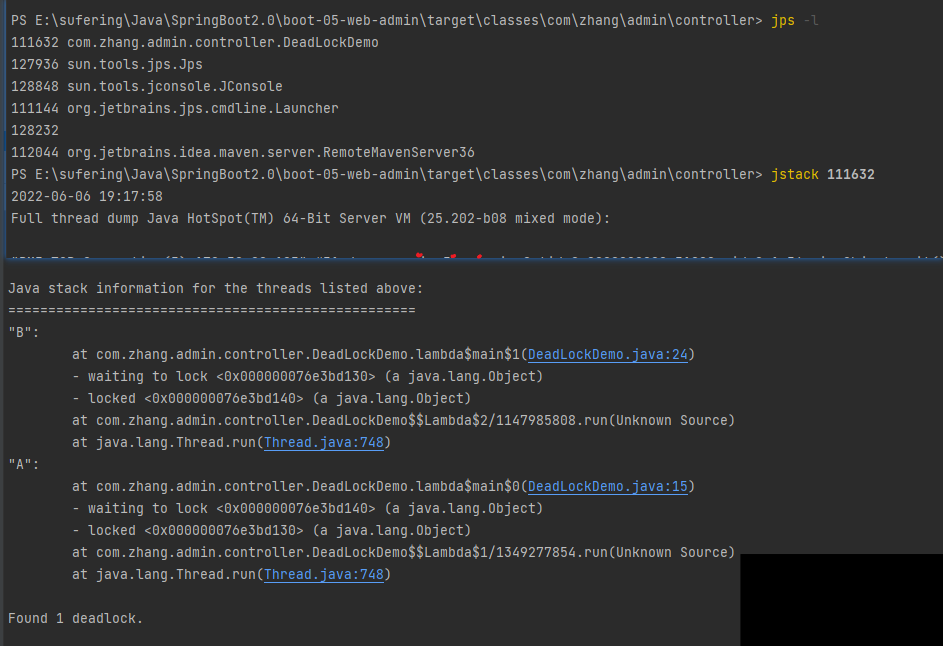Click thread A's "locked <0x000000076e3bd130>" line
This screenshot has width=943, height=646.
271,530
